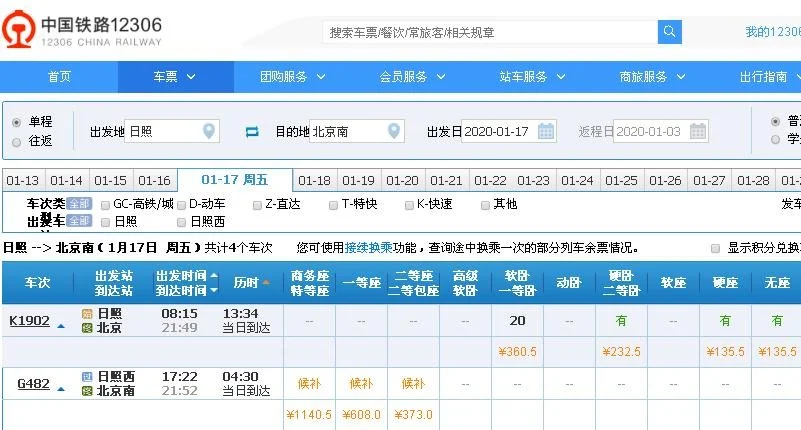Screen dimensions: 801x430
Task: Open the 接续换乘 transfer link
Action: (x=368, y=248)
